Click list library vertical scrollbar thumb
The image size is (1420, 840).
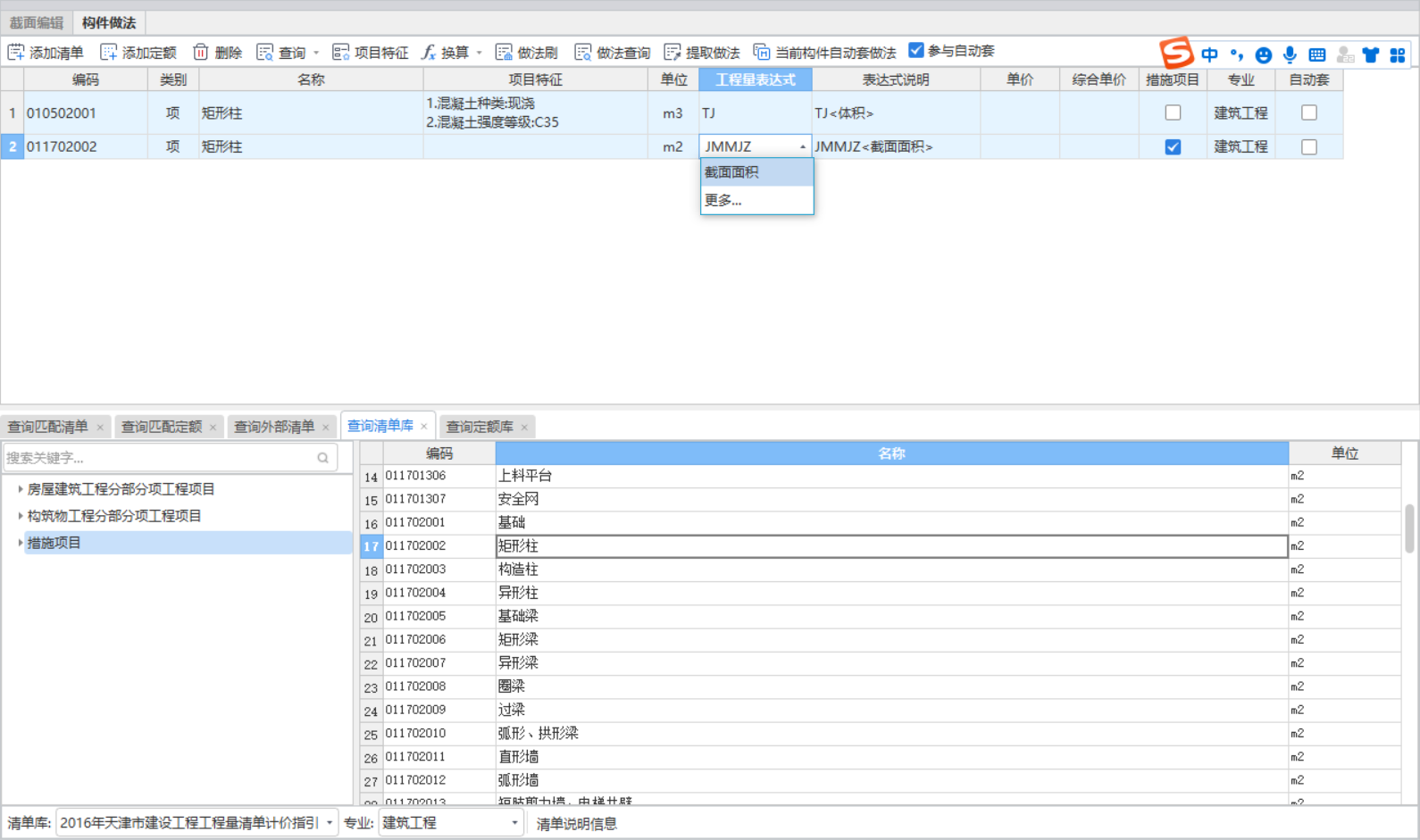tap(1410, 529)
